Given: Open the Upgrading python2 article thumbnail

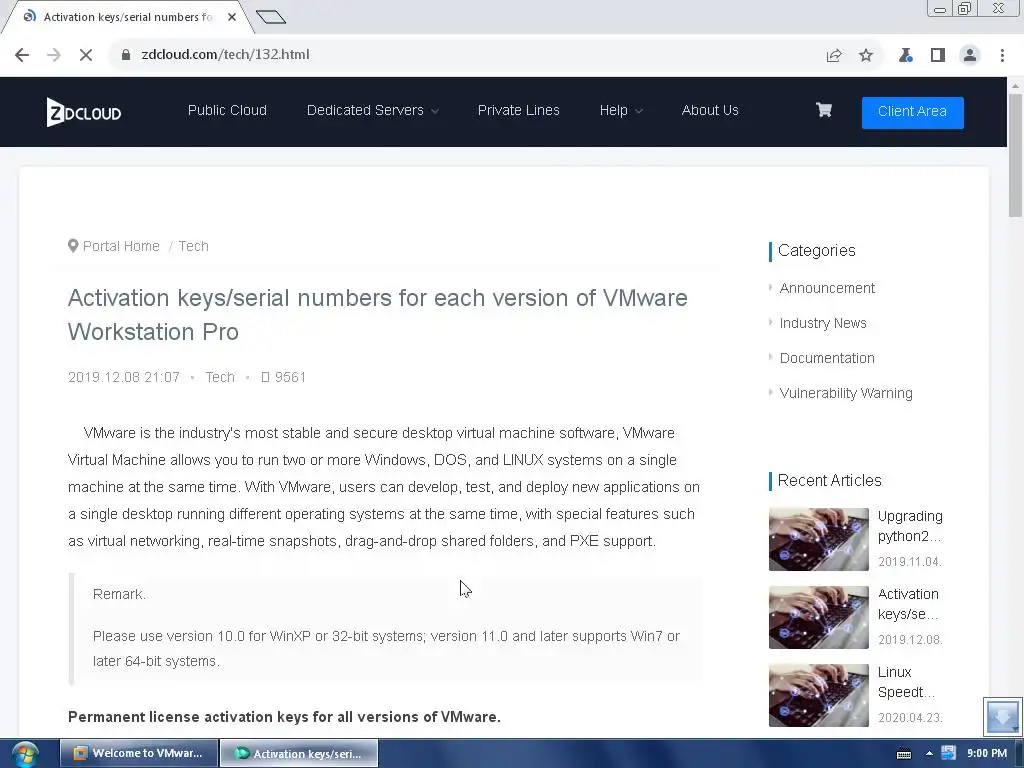Looking at the screenshot, I should 819,539.
